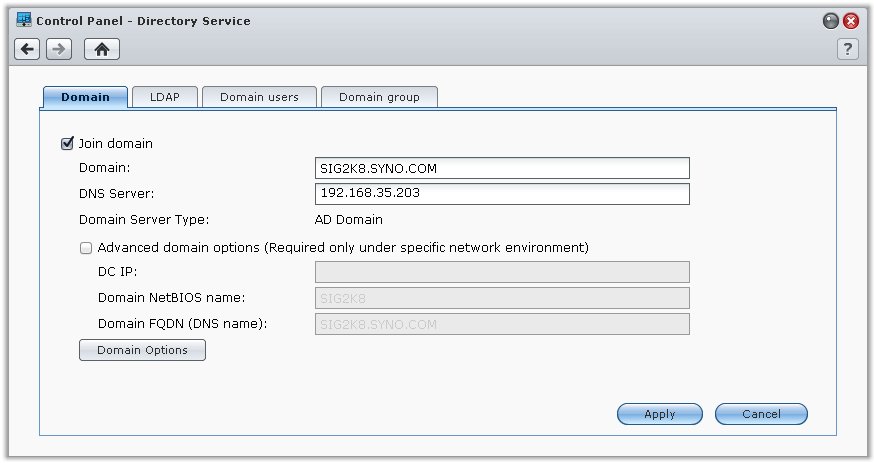Click the DNS Server label
The height and width of the screenshot is (463, 874).
[x=116, y=194]
